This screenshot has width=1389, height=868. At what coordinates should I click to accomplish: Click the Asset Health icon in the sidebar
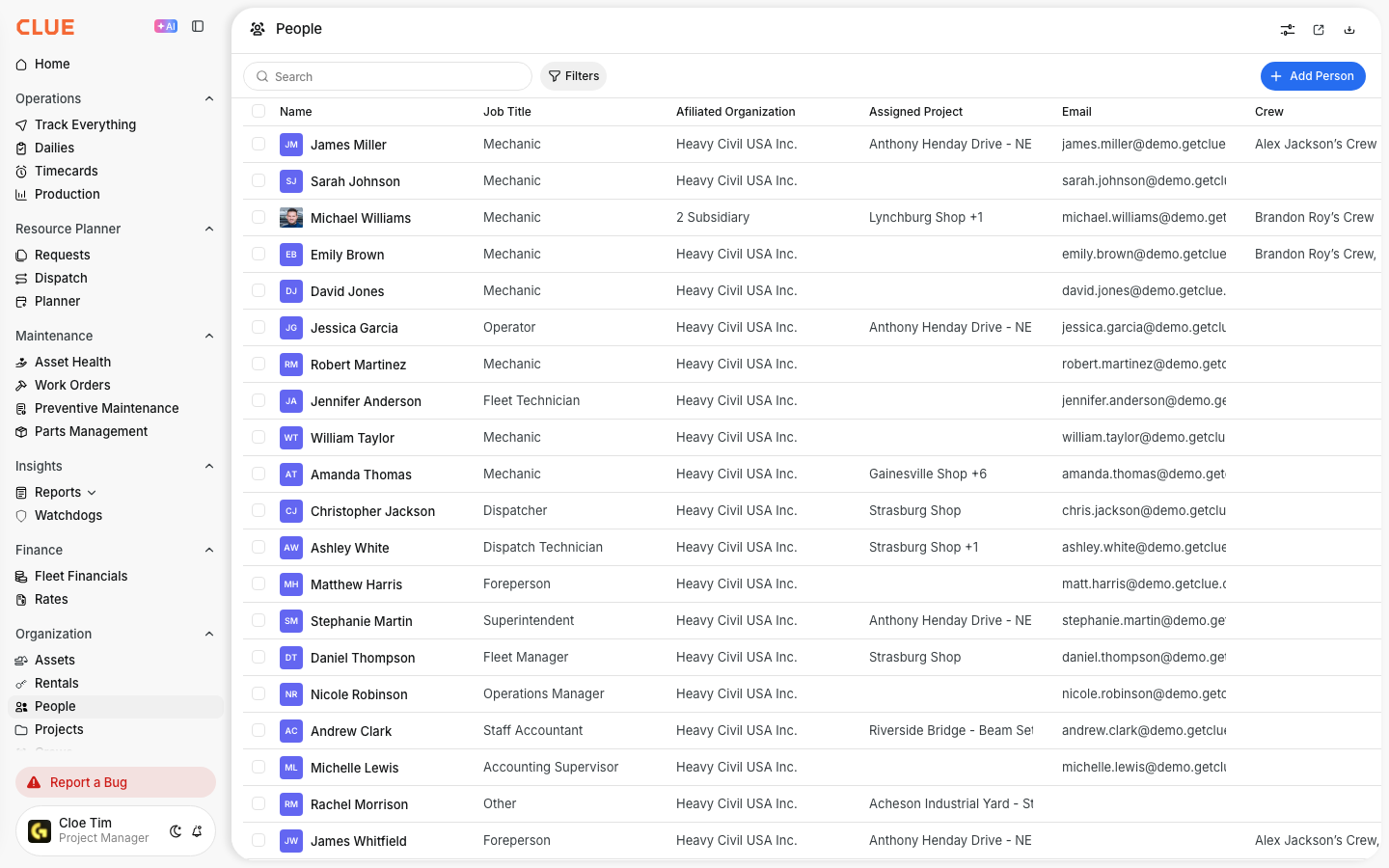coord(21,363)
